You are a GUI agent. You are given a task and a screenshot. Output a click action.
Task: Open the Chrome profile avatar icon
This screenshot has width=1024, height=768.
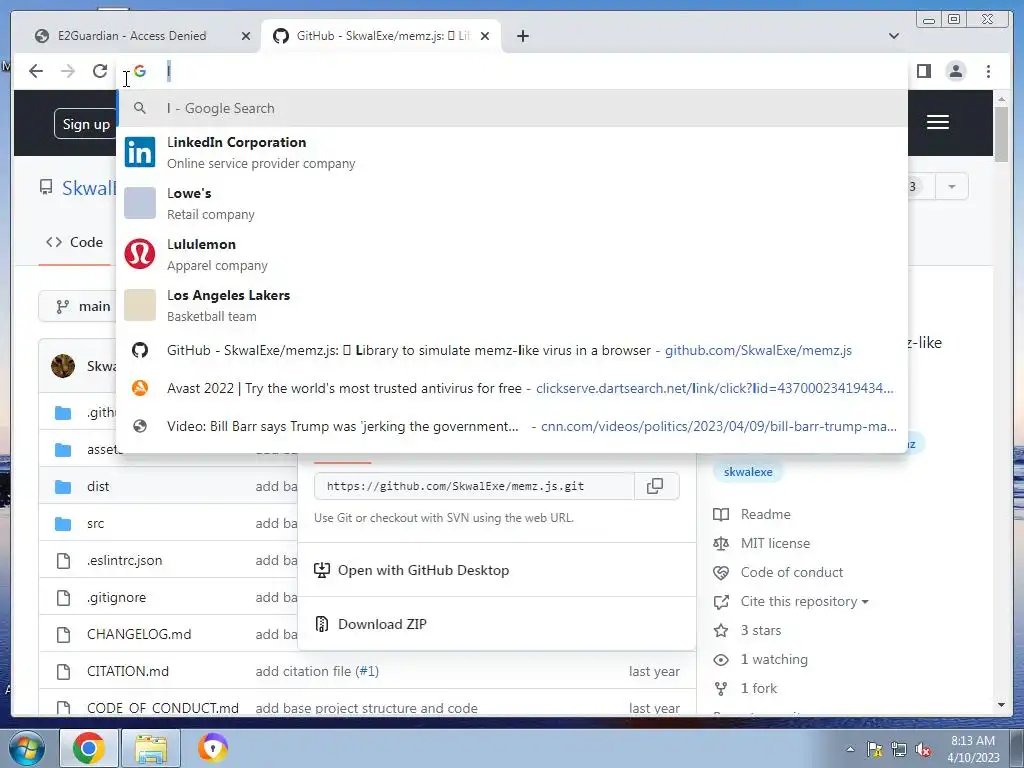[x=955, y=71]
